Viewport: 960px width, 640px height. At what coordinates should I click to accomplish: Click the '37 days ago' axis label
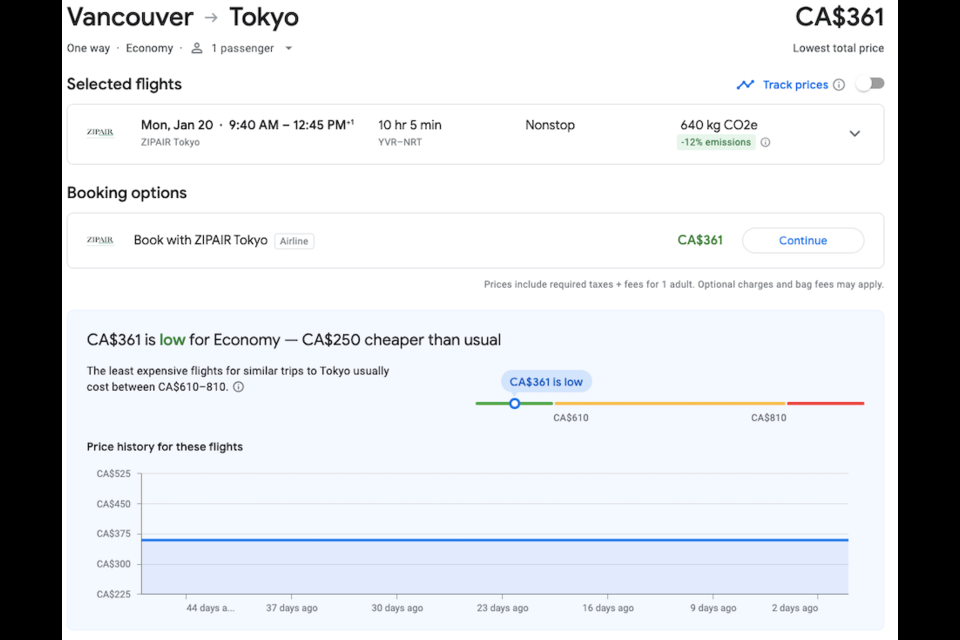291,608
